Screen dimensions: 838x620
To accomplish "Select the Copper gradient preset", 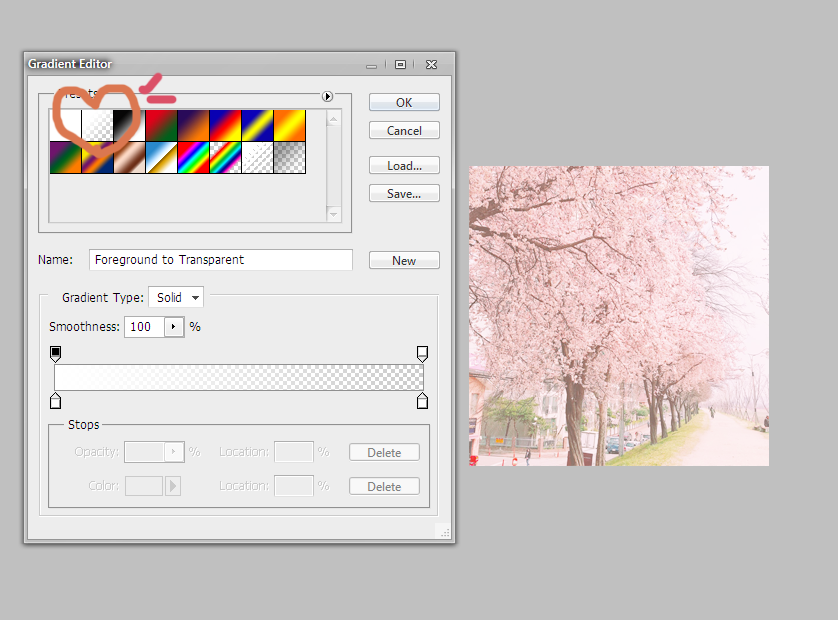I will [129, 157].
